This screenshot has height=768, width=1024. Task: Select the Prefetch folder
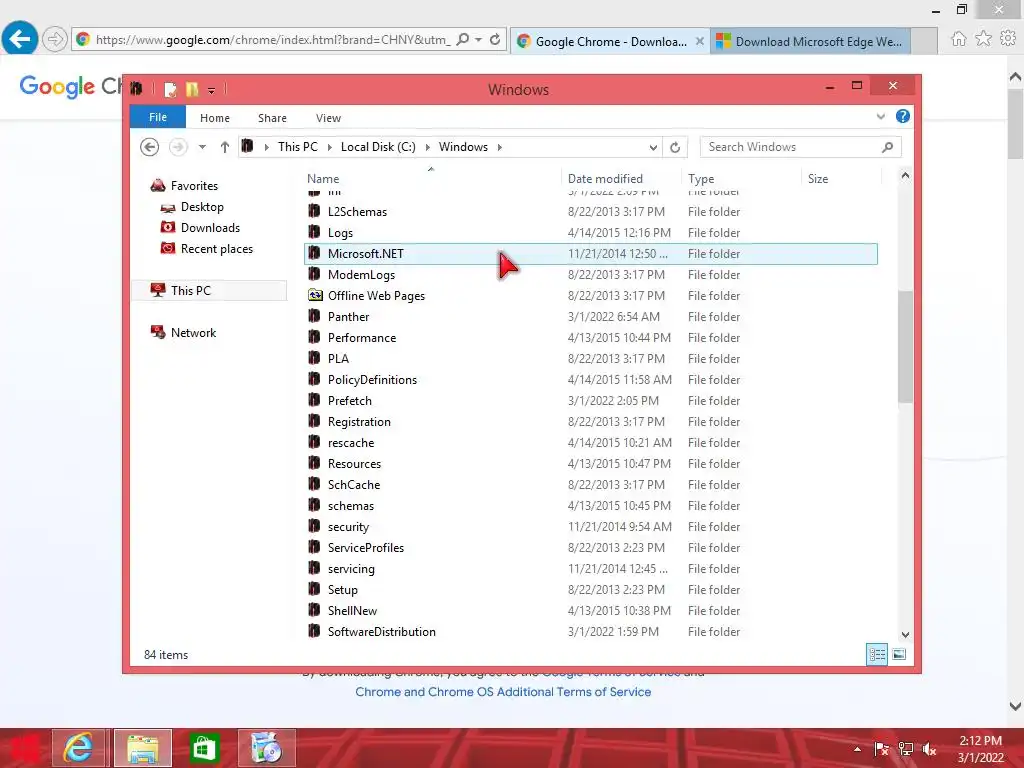coord(591,401)
